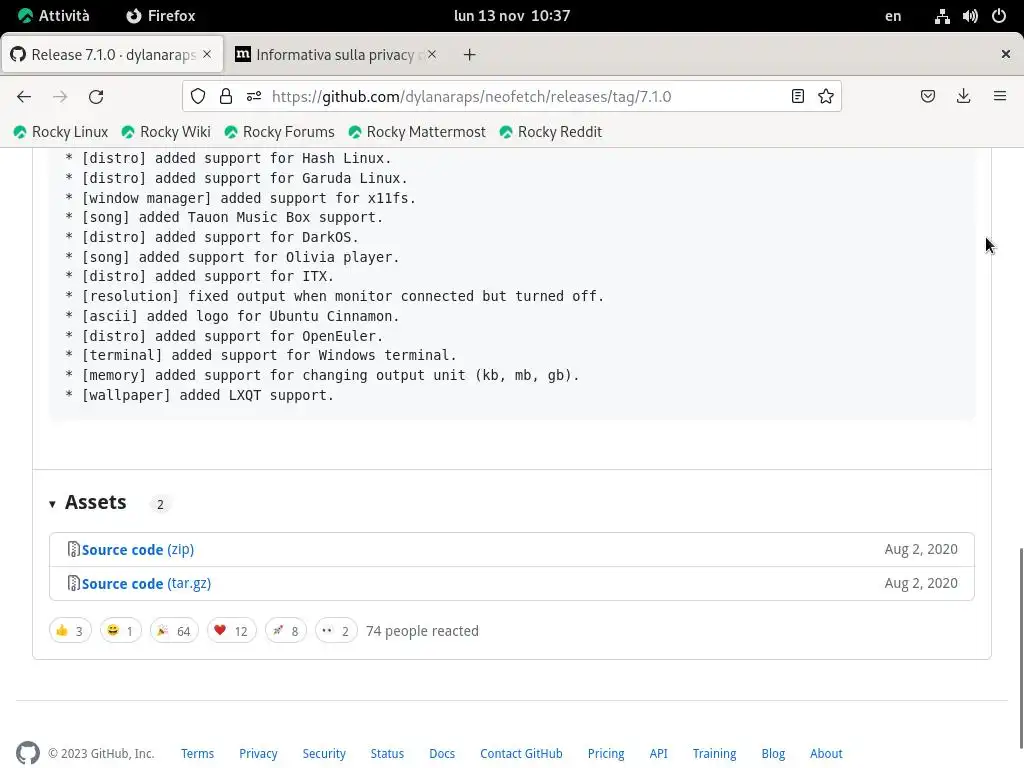
Task: Open the Pricing footer link
Action: (x=606, y=753)
